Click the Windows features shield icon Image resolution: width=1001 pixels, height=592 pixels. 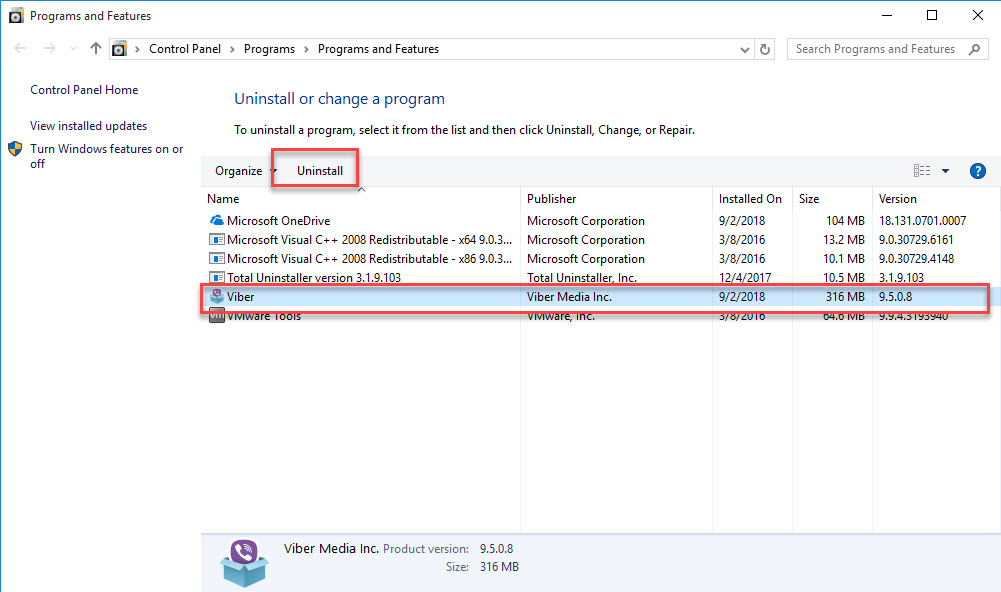point(15,149)
